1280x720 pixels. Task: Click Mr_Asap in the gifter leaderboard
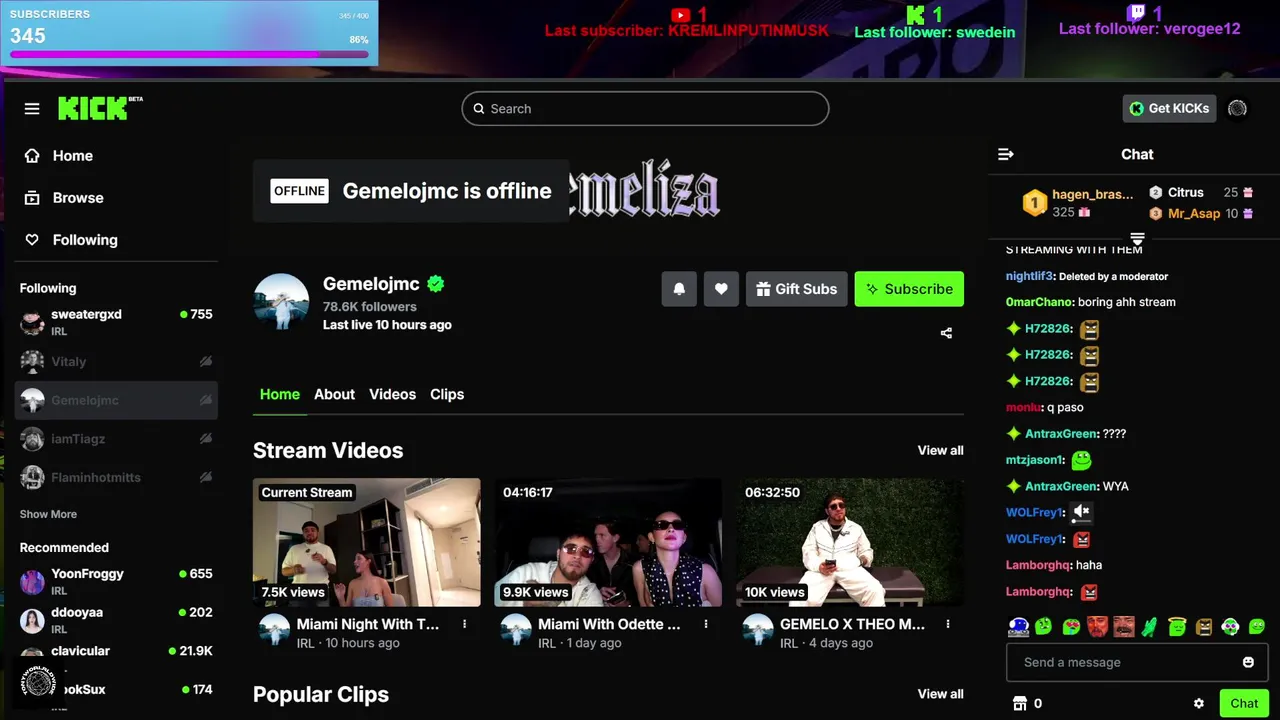pyautogui.click(x=1194, y=213)
